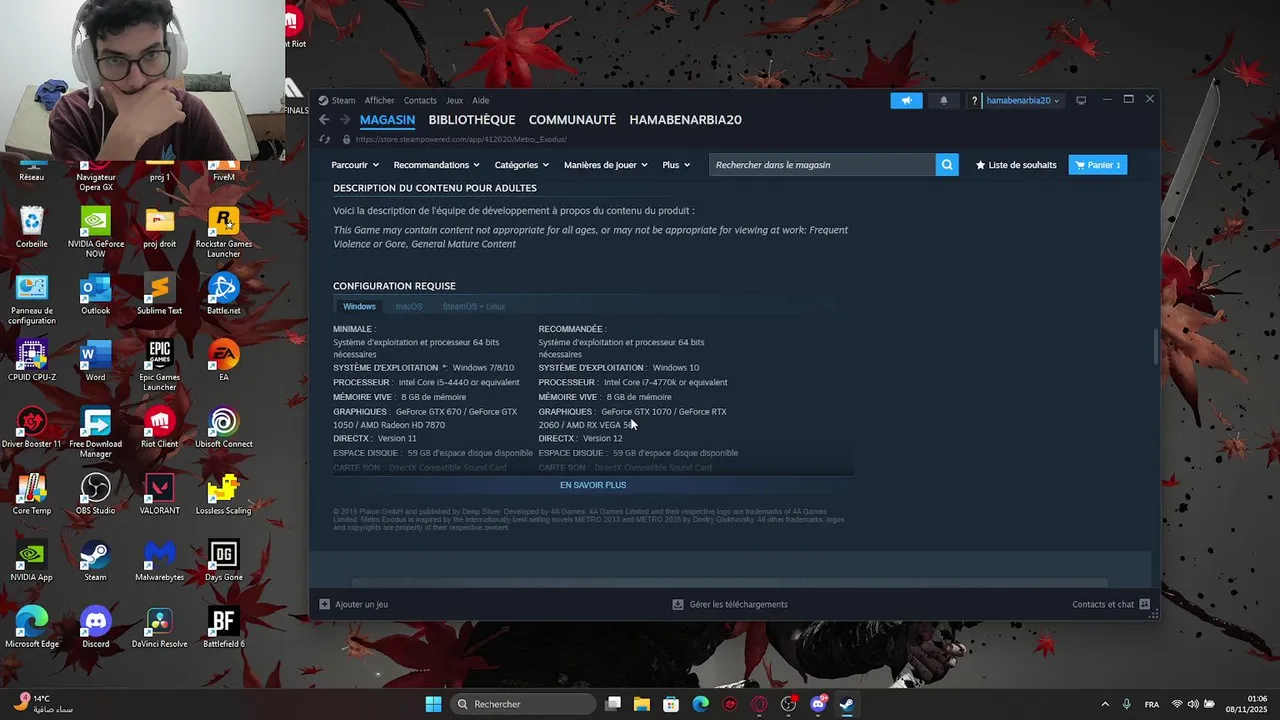This screenshot has height=720, width=1280.
Task: Select Days Gone desktop icon
Action: (x=224, y=561)
